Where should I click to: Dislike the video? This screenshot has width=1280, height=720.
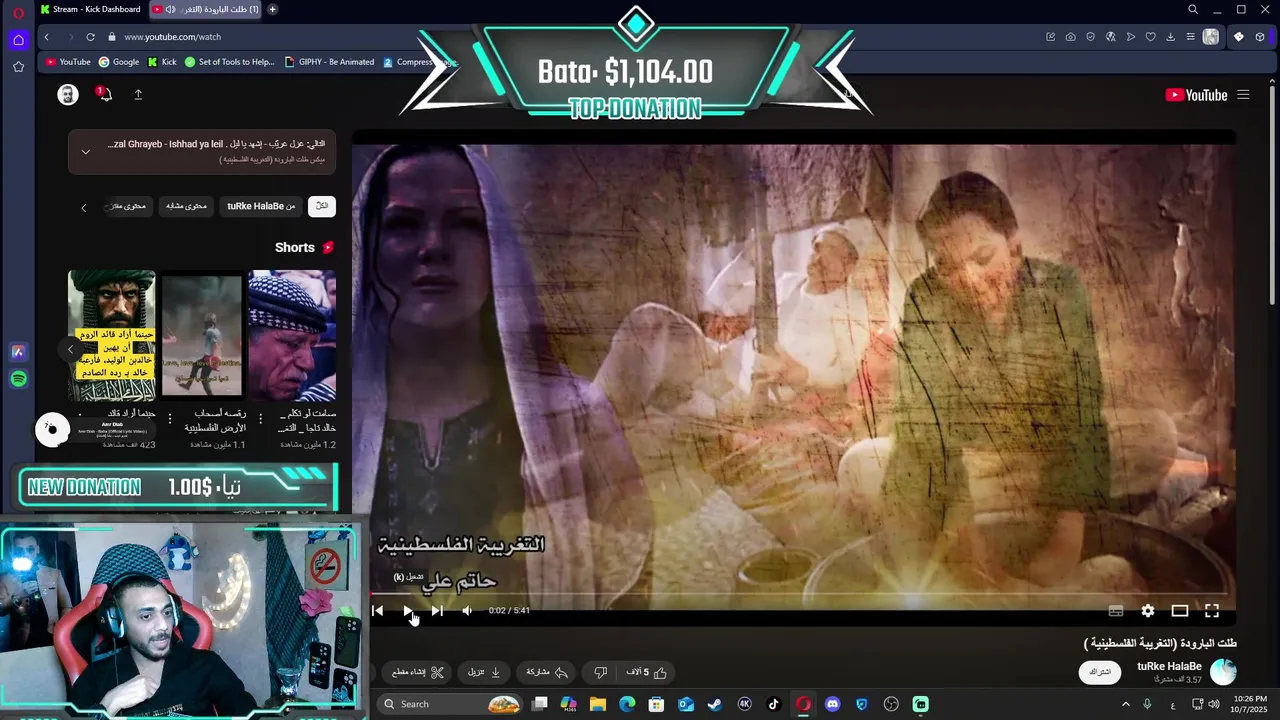[x=601, y=672]
